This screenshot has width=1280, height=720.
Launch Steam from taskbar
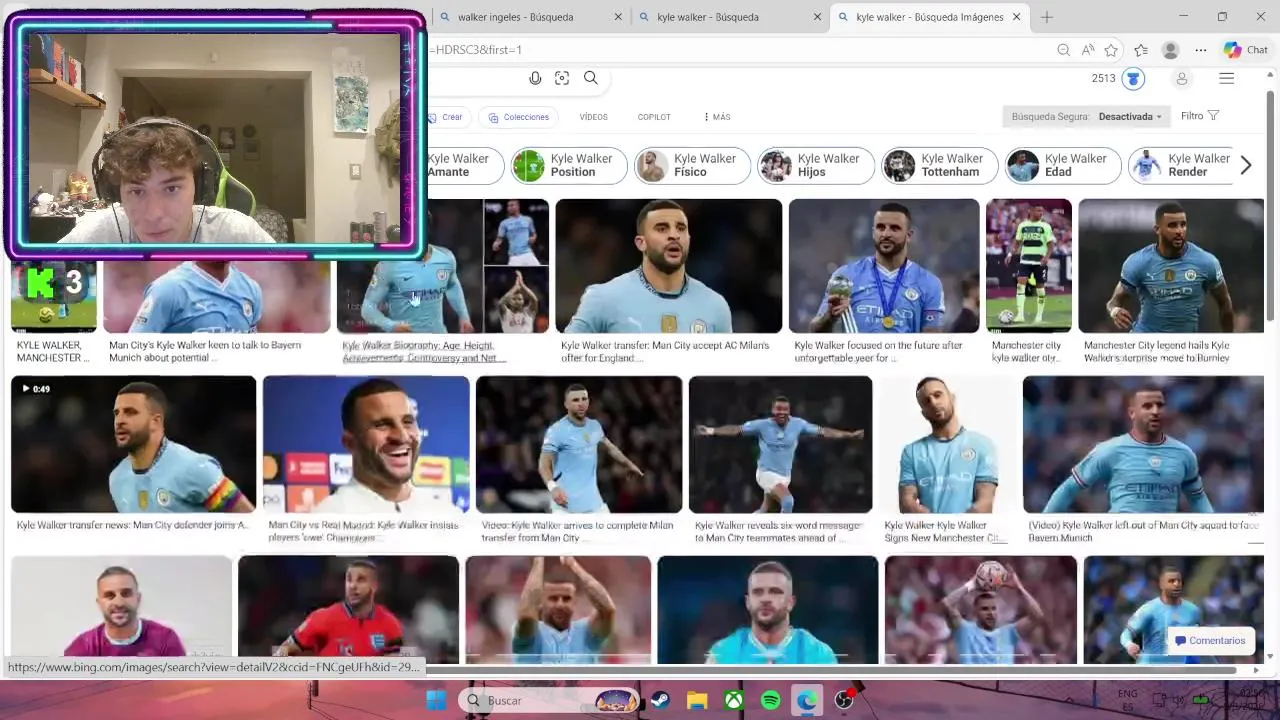tap(660, 700)
